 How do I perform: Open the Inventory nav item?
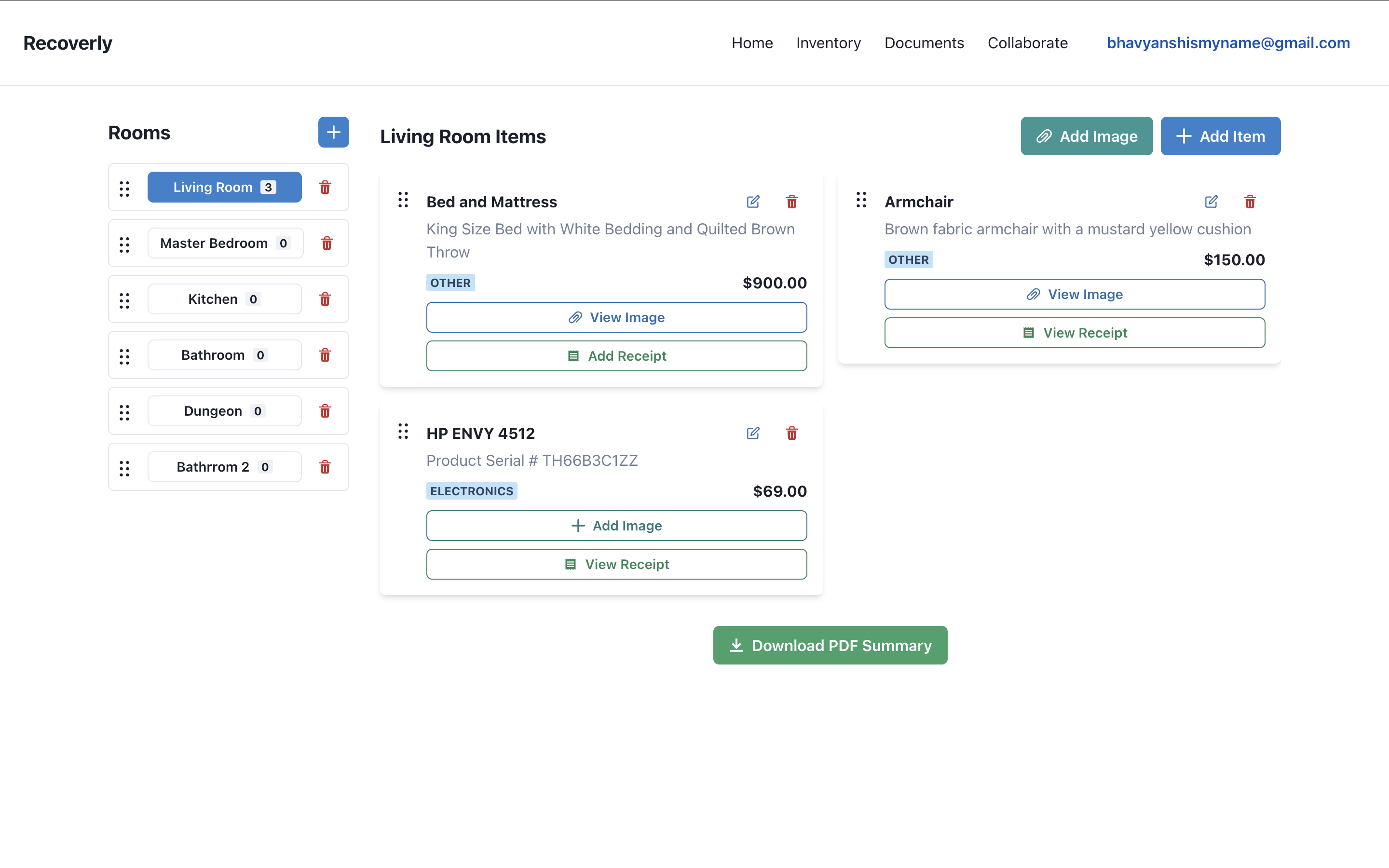click(x=828, y=43)
